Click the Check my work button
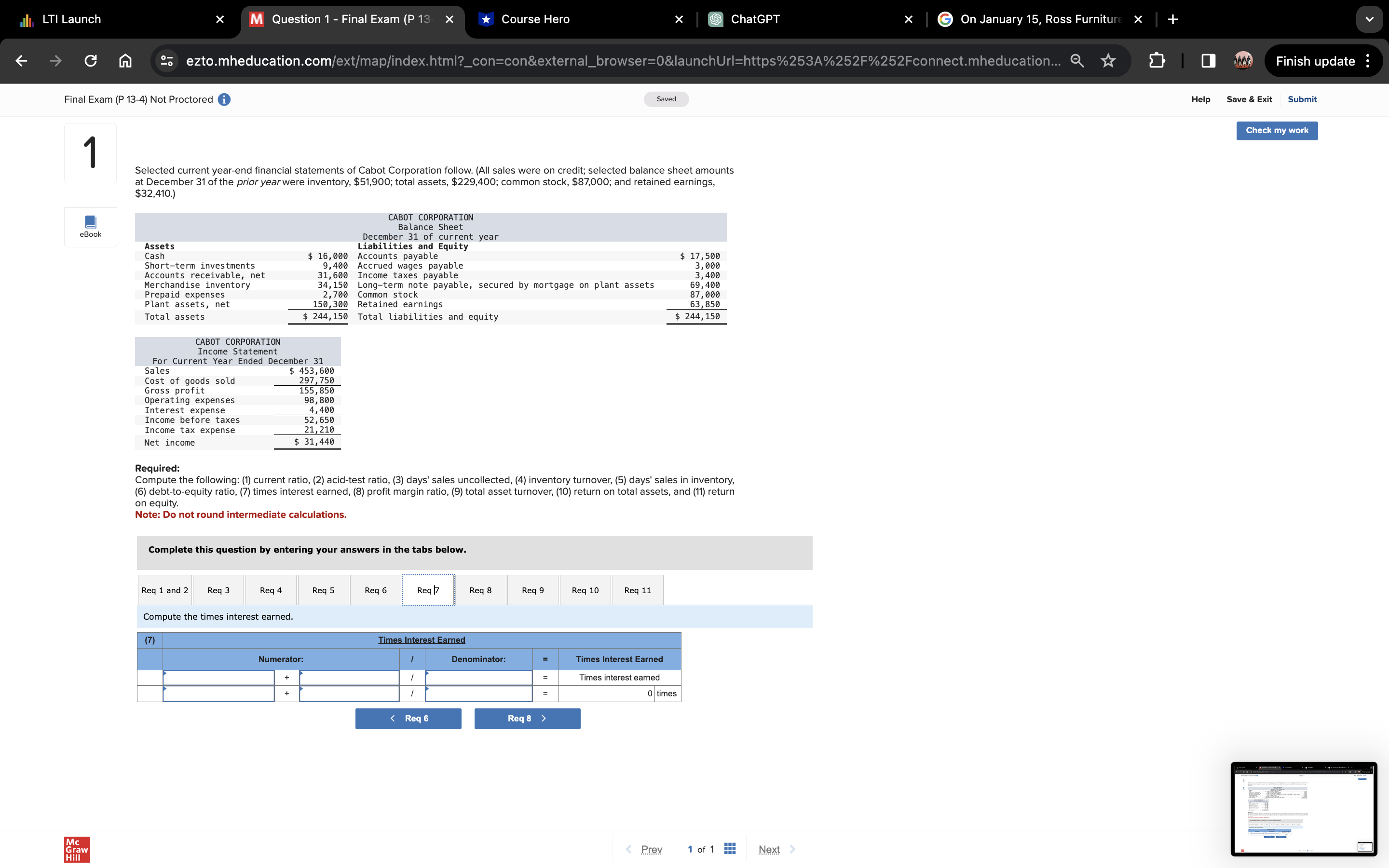Viewport: 1389px width, 868px height. pyautogui.click(x=1277, y=130)
